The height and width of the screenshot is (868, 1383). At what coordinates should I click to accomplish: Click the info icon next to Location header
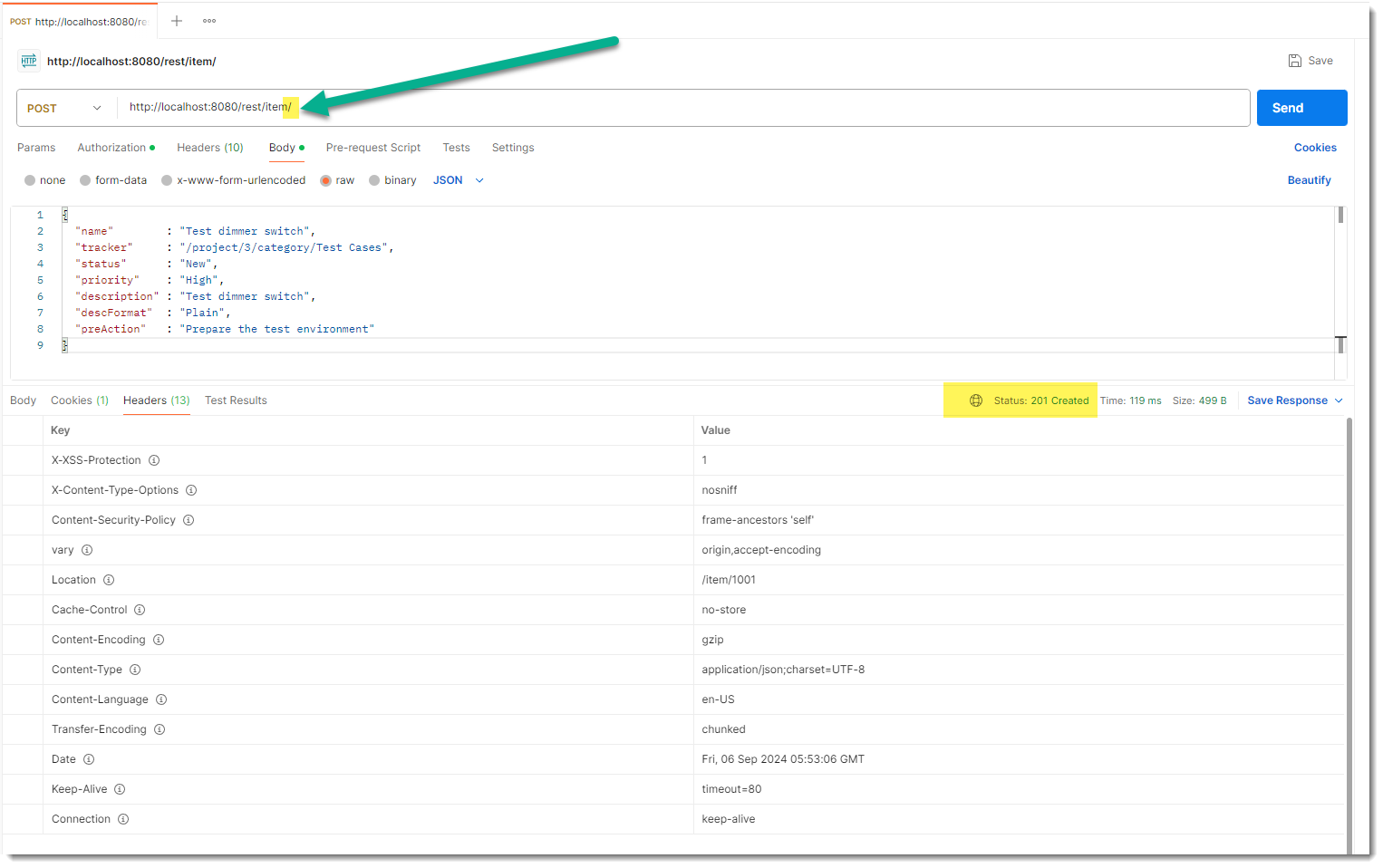pos(109,579)
